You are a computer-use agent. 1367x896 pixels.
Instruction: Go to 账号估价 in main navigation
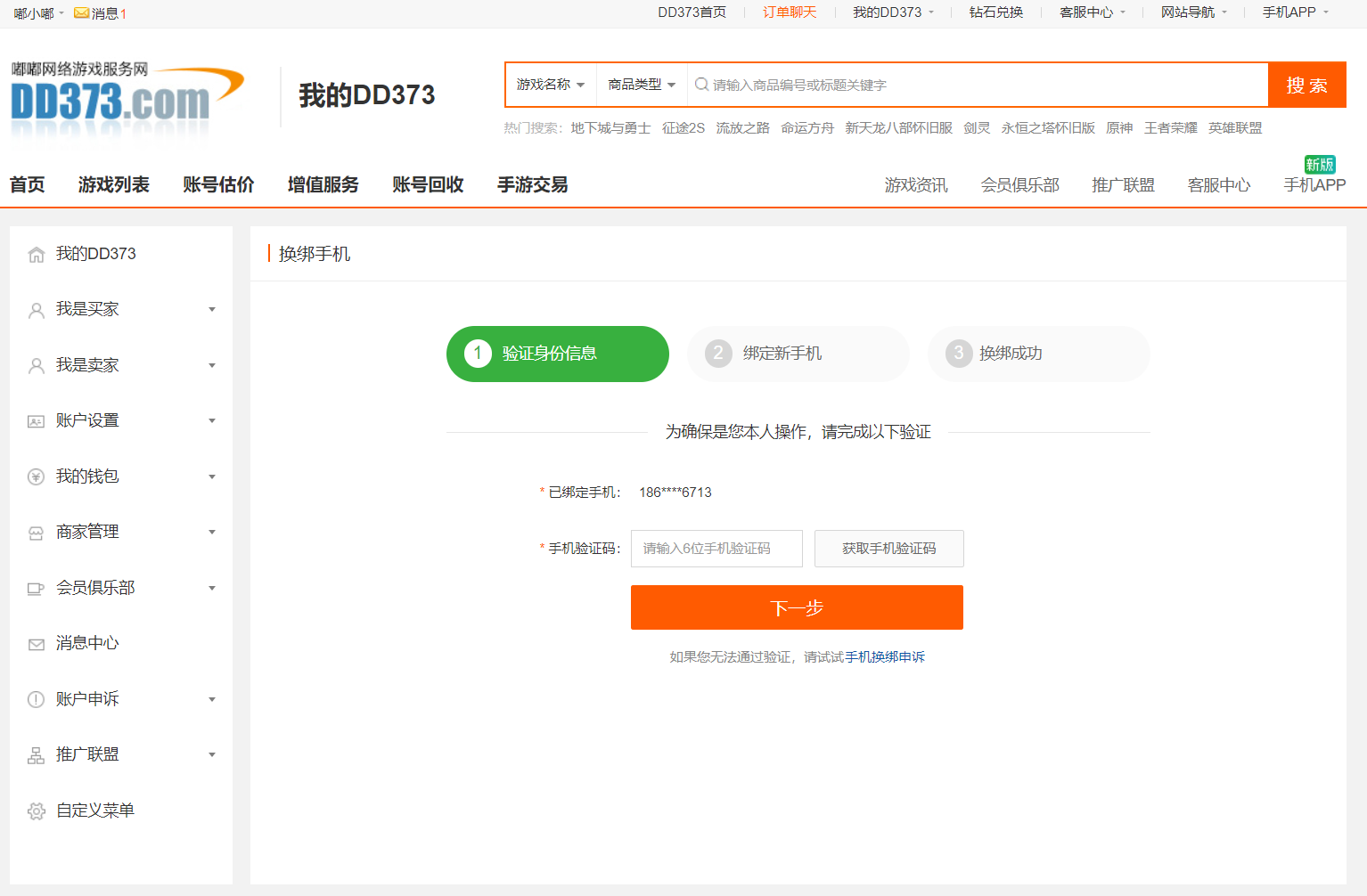click(x=218, y=184)
